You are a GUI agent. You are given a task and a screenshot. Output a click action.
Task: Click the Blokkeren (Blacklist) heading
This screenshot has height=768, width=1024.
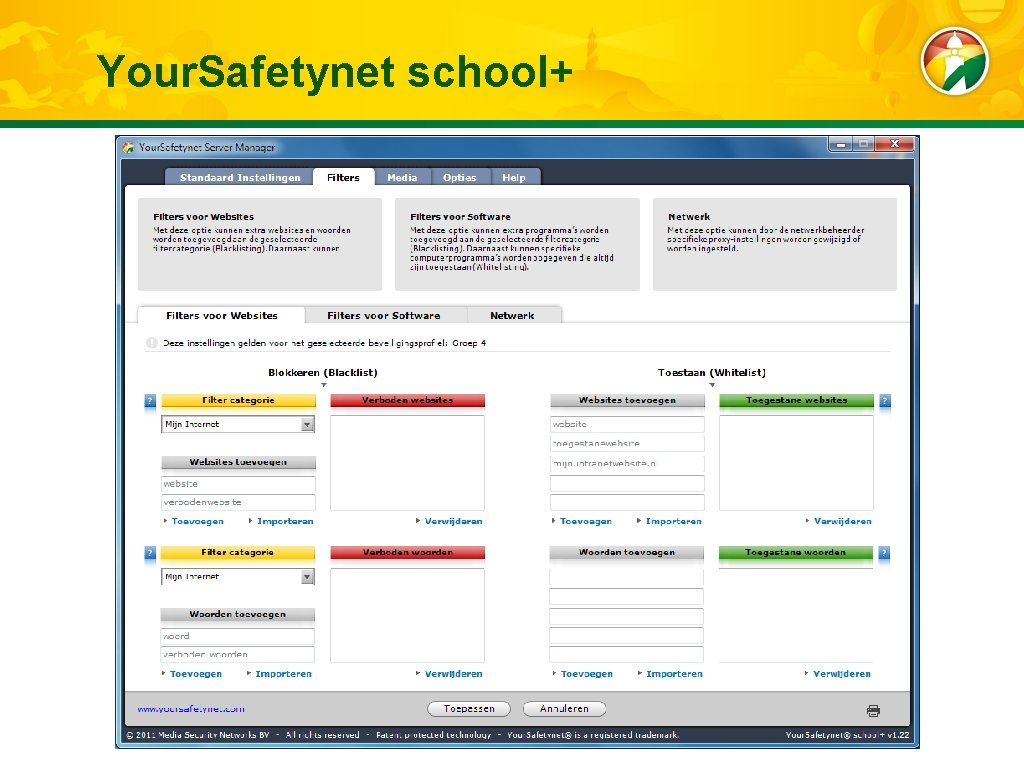click(323, 372)
